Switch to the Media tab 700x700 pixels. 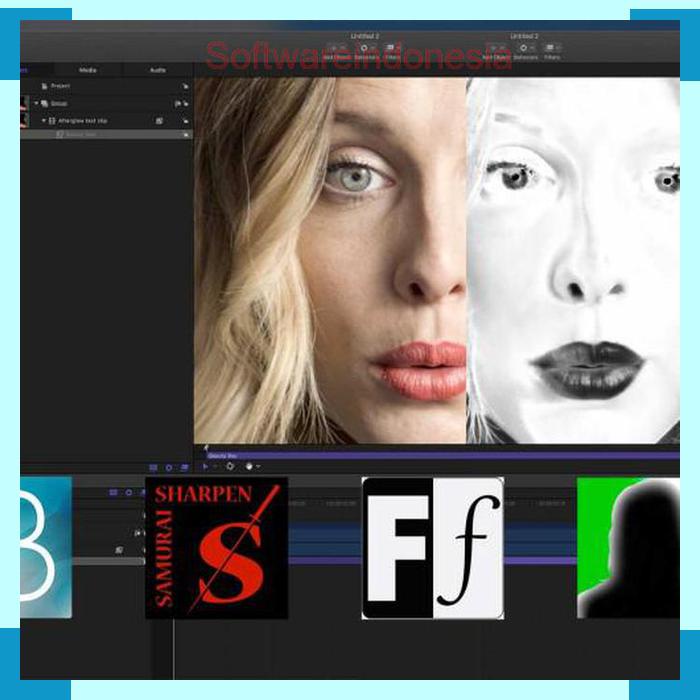click(x=88, y=70)
